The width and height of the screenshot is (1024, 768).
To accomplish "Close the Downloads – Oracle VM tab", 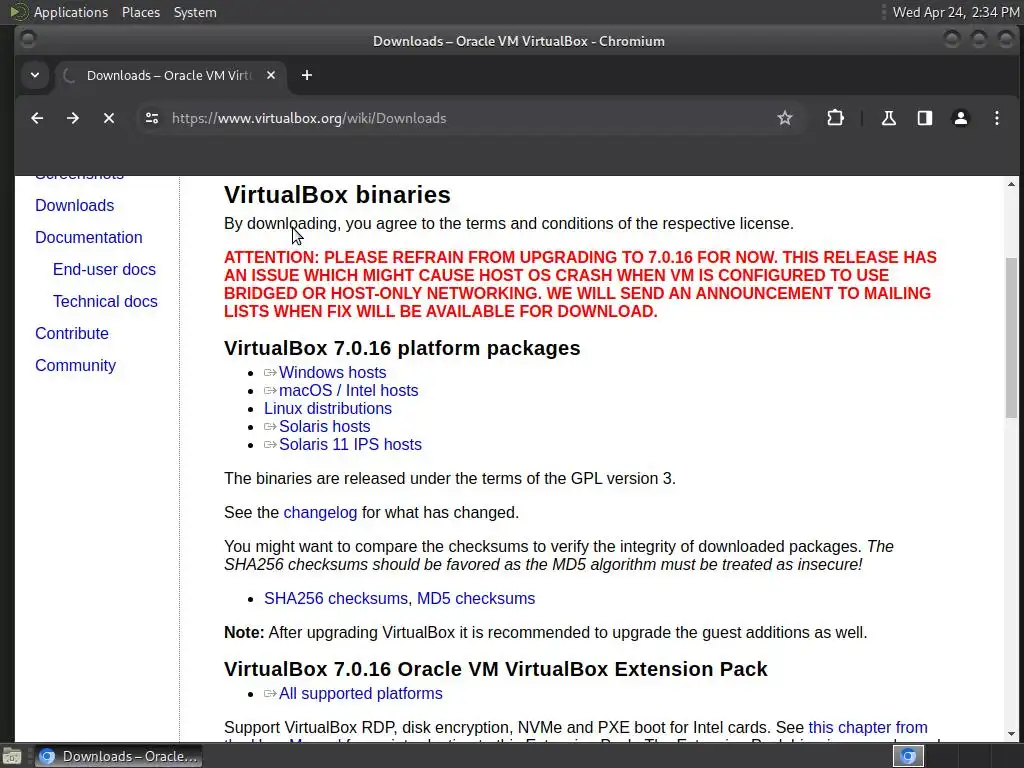I will point(271,75).
